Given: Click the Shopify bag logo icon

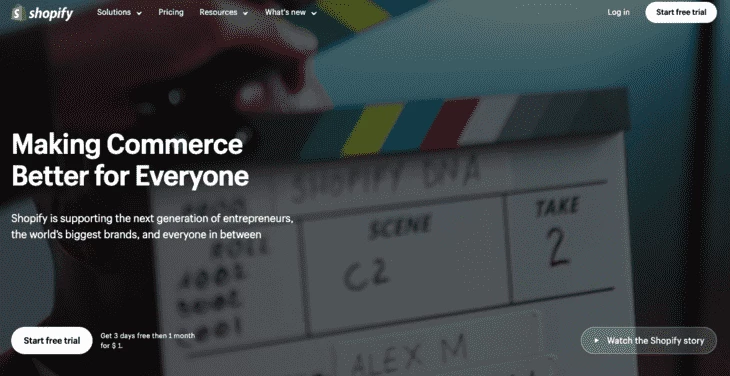Looking at the screenshot, I should coord(18,13).
